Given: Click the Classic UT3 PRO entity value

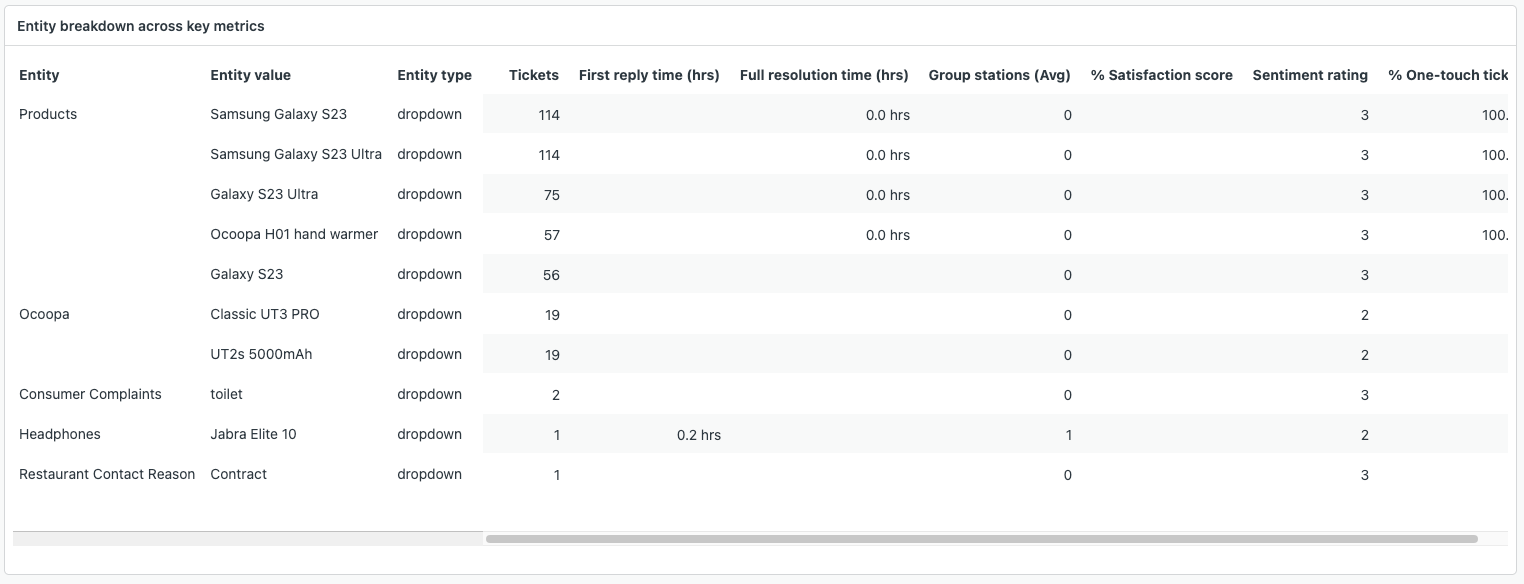Looking at the screenshot, I should point(265,314).
